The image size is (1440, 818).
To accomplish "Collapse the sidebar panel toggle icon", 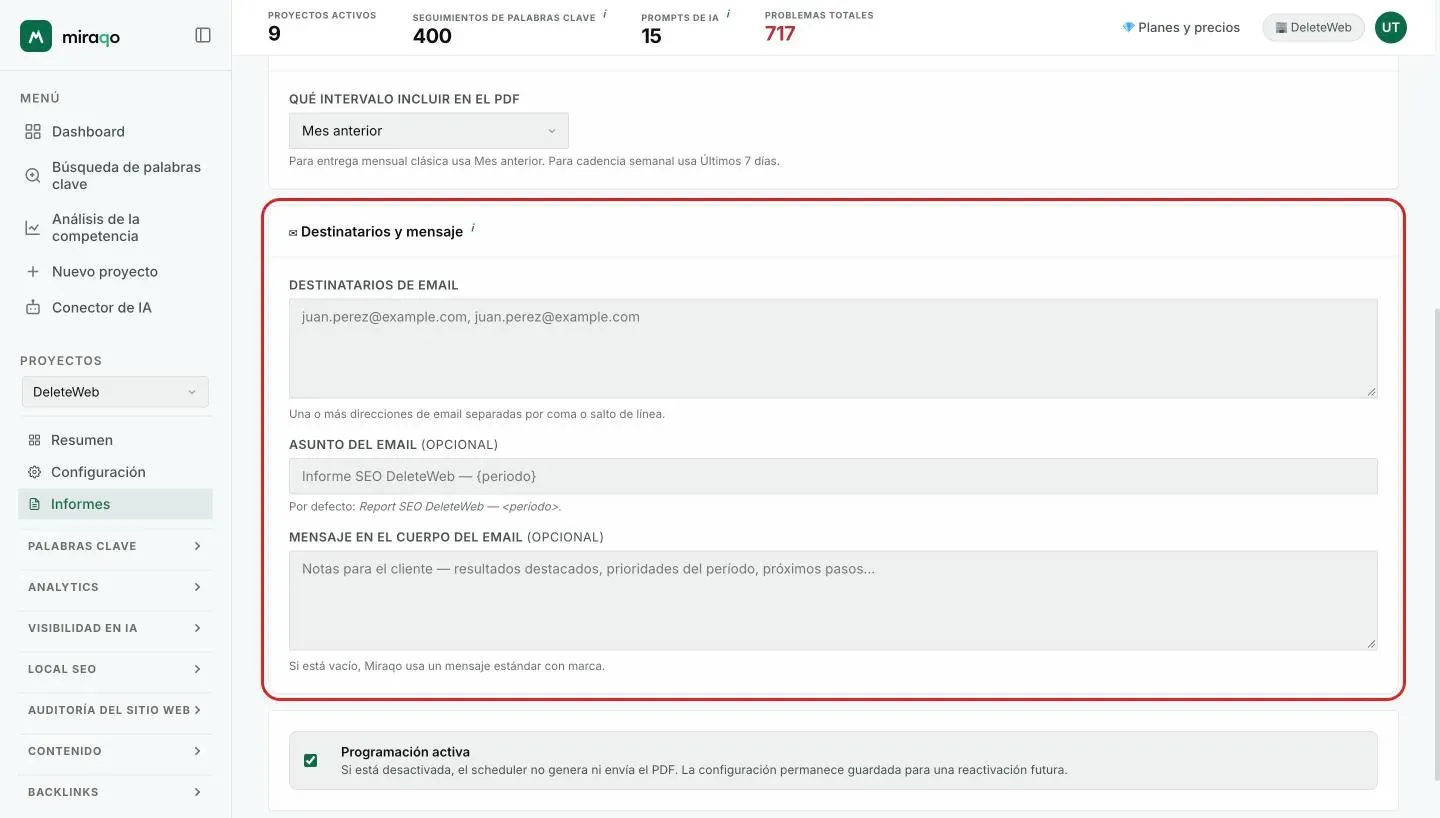I will 203,35.
